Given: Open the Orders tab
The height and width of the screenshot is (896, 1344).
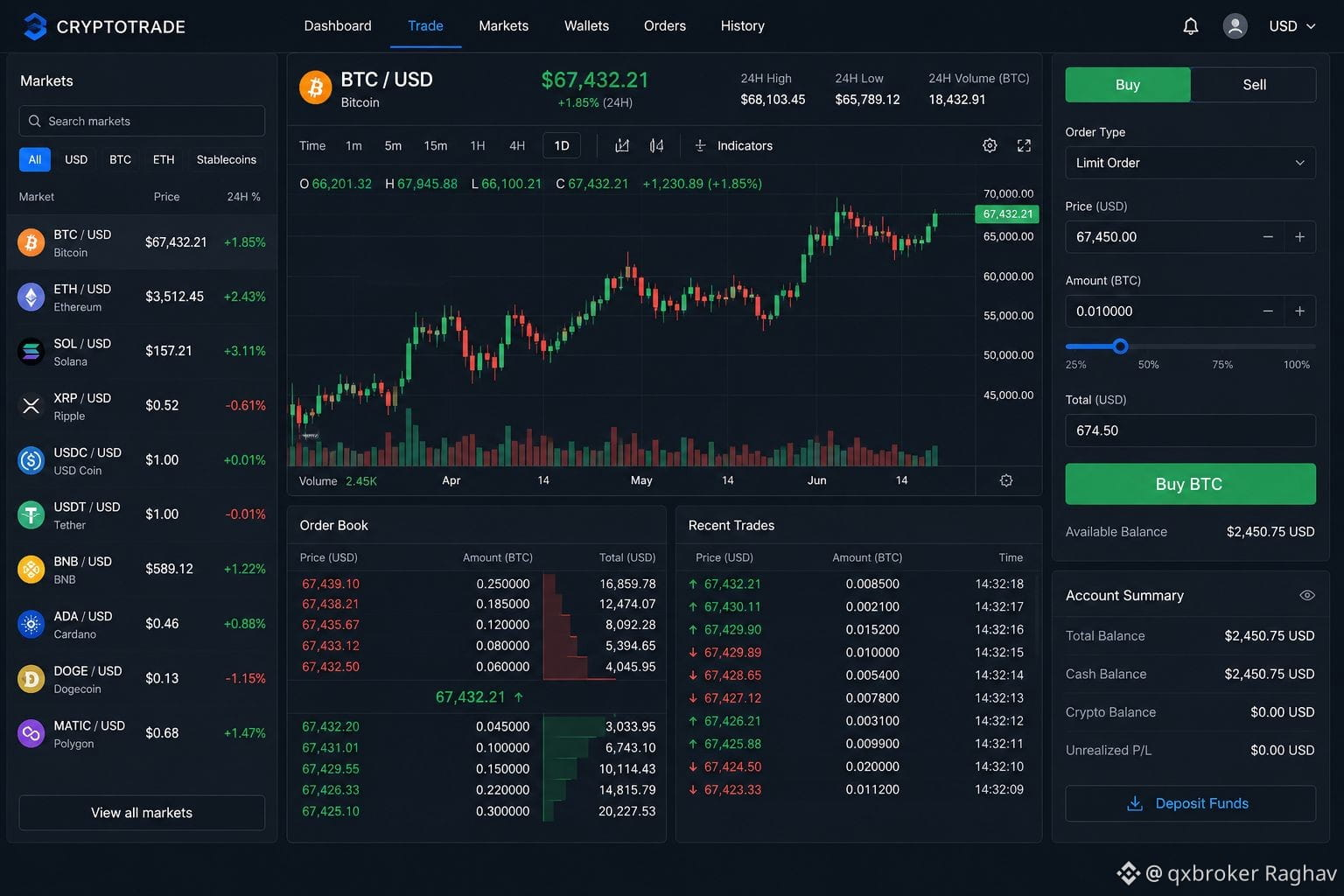Looking at the screenshot, I should tap(665, 26).
